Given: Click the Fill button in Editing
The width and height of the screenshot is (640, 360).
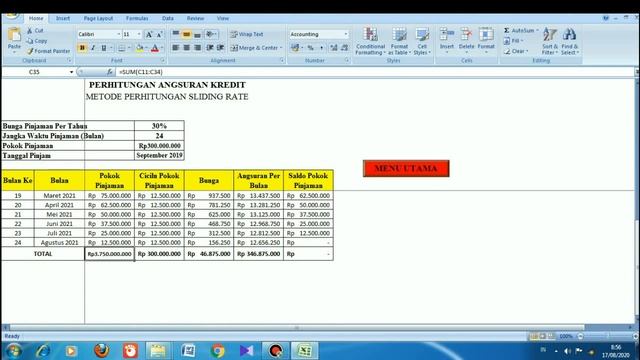Looking at the screenshot, I should click(x=513, y=41).
